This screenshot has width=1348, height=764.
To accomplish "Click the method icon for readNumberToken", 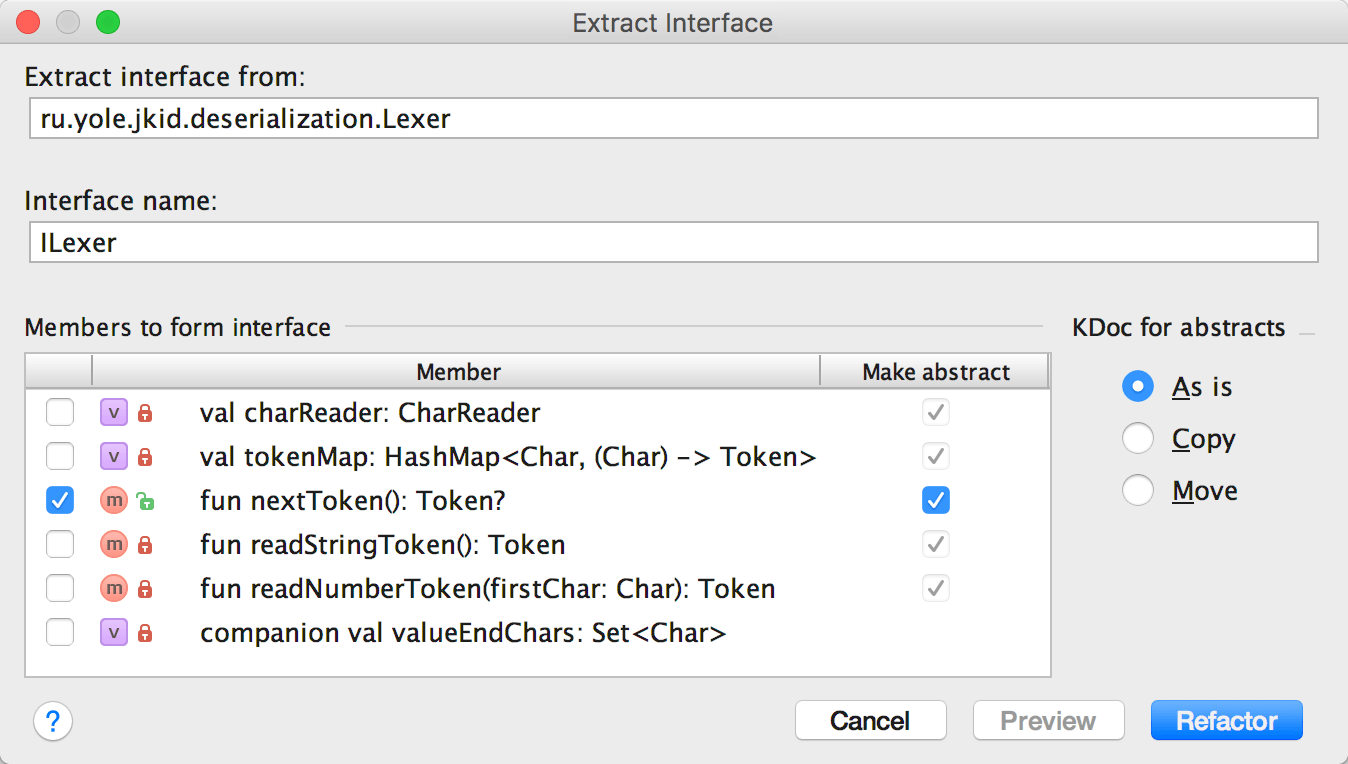I will click(x=114, y=588).
